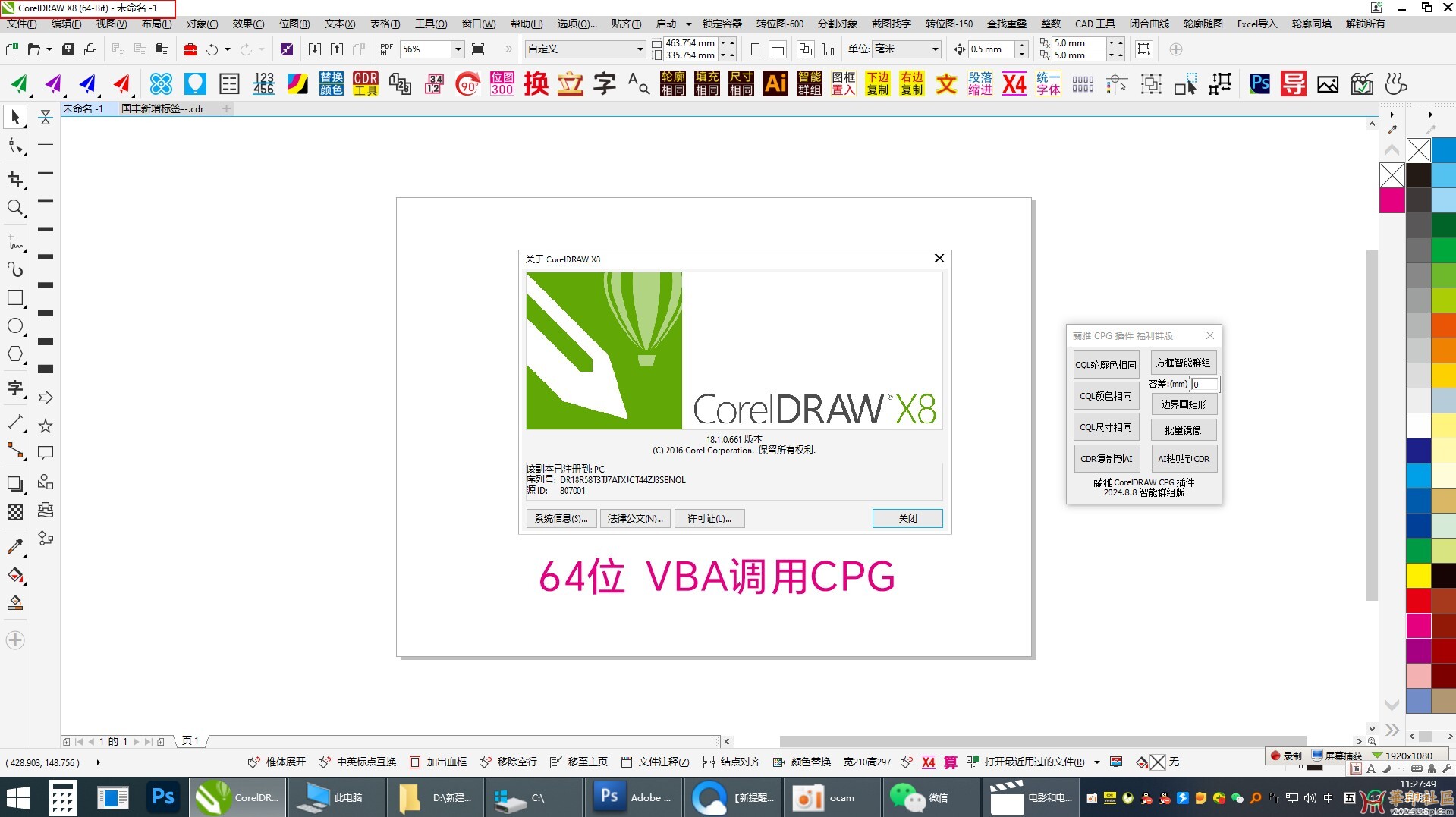1456x817 pixels.
Task: Select the Ellipse tool
Action: pyautogui.click(x=15, y=326)
